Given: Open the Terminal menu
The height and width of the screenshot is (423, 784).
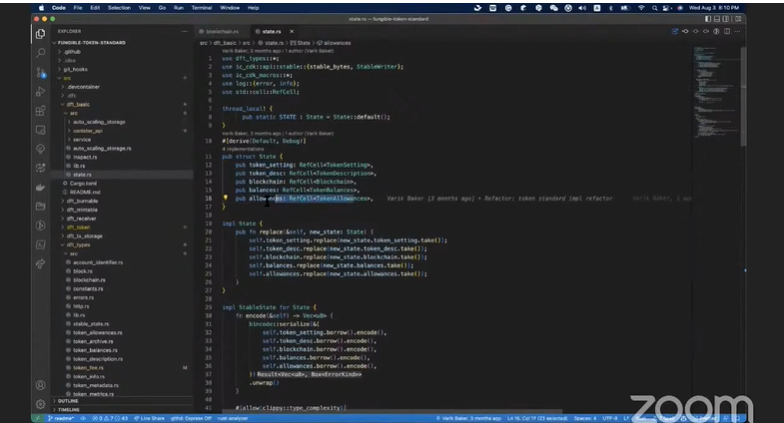Looking at the screenshot, I should (x=203, y=7).
